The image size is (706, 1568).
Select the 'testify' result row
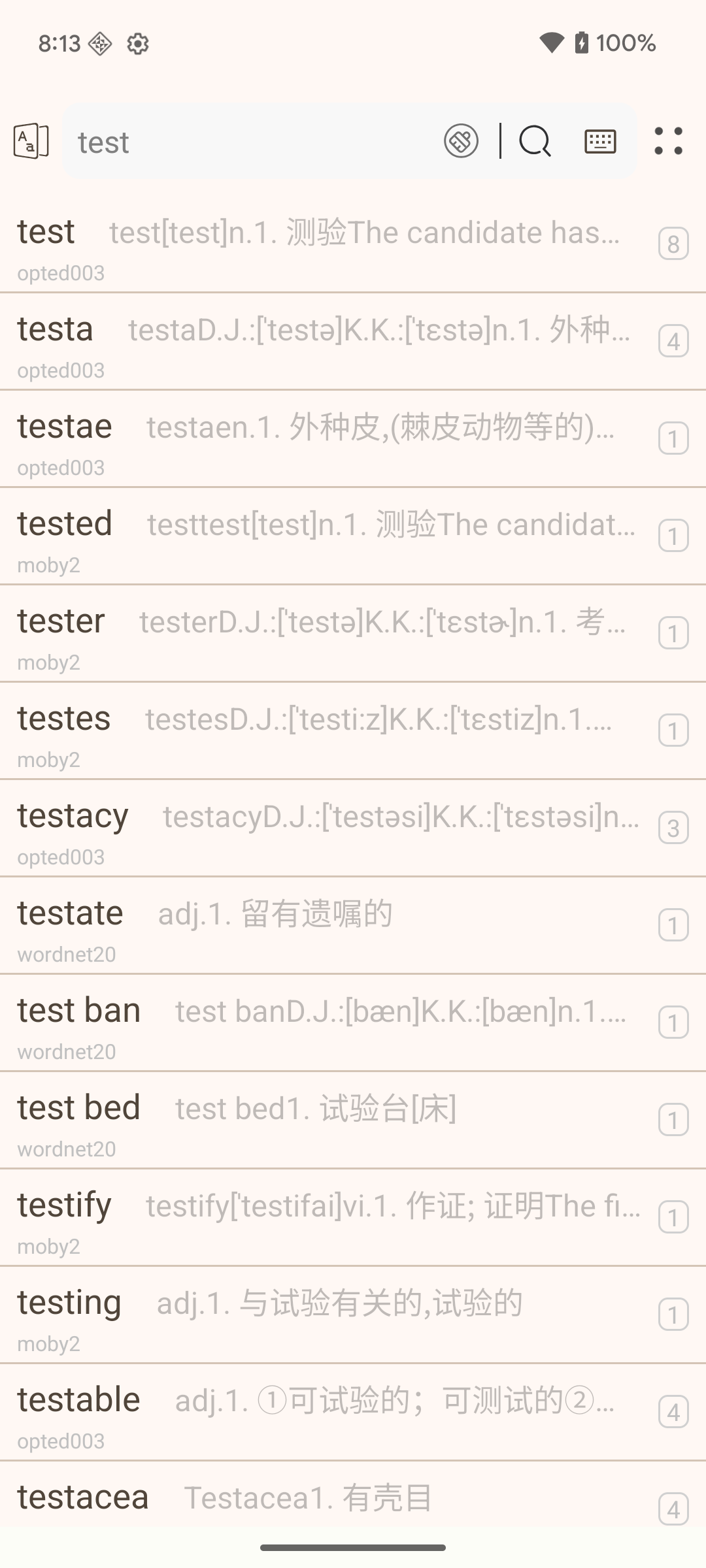tap(353, 1218)
